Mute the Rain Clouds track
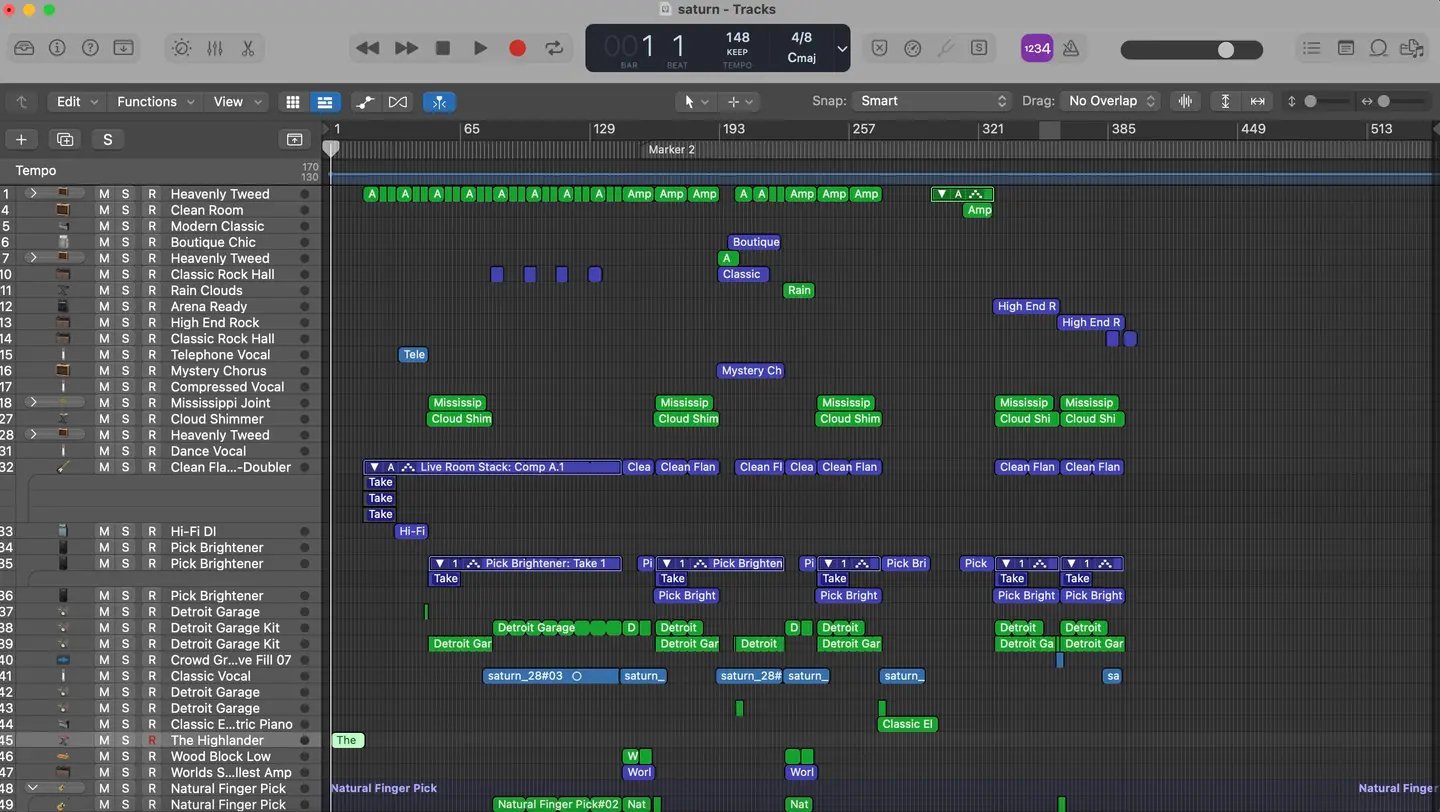 [104, 290]
